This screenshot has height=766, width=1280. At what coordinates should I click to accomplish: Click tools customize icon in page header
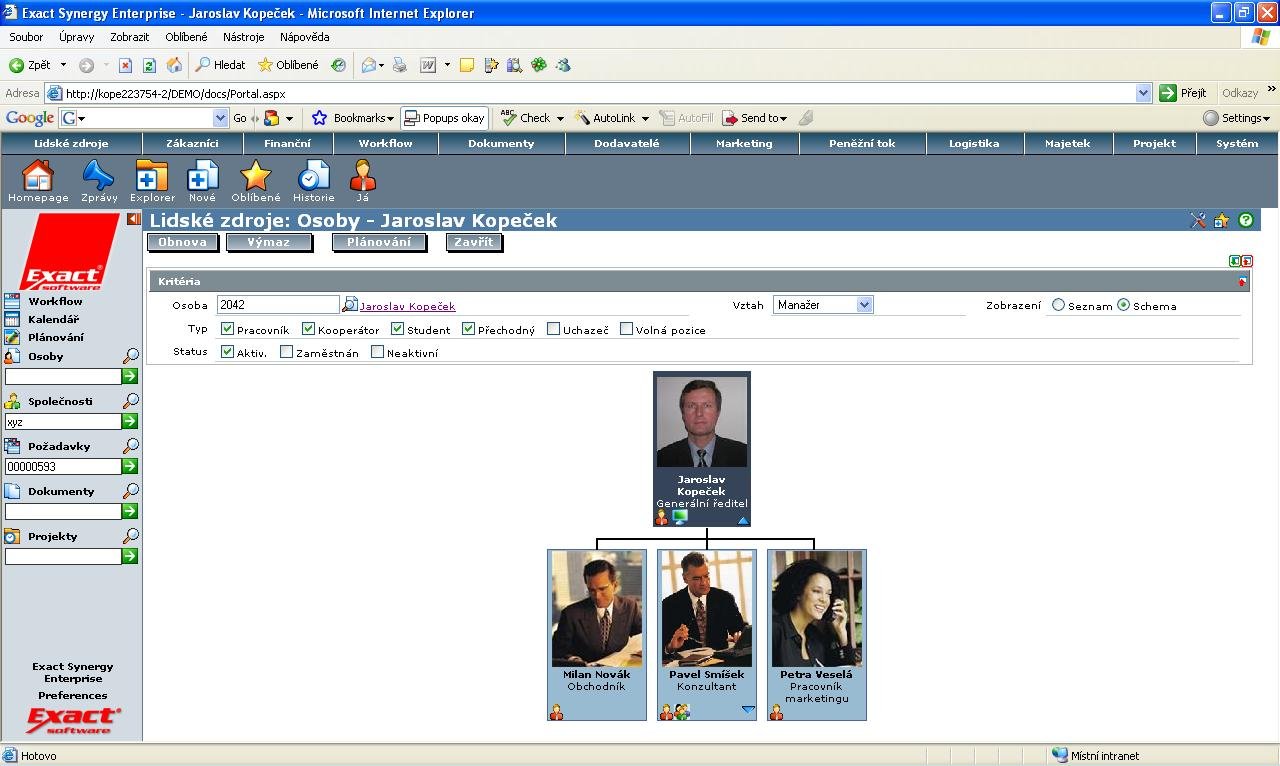point(1199,220)
